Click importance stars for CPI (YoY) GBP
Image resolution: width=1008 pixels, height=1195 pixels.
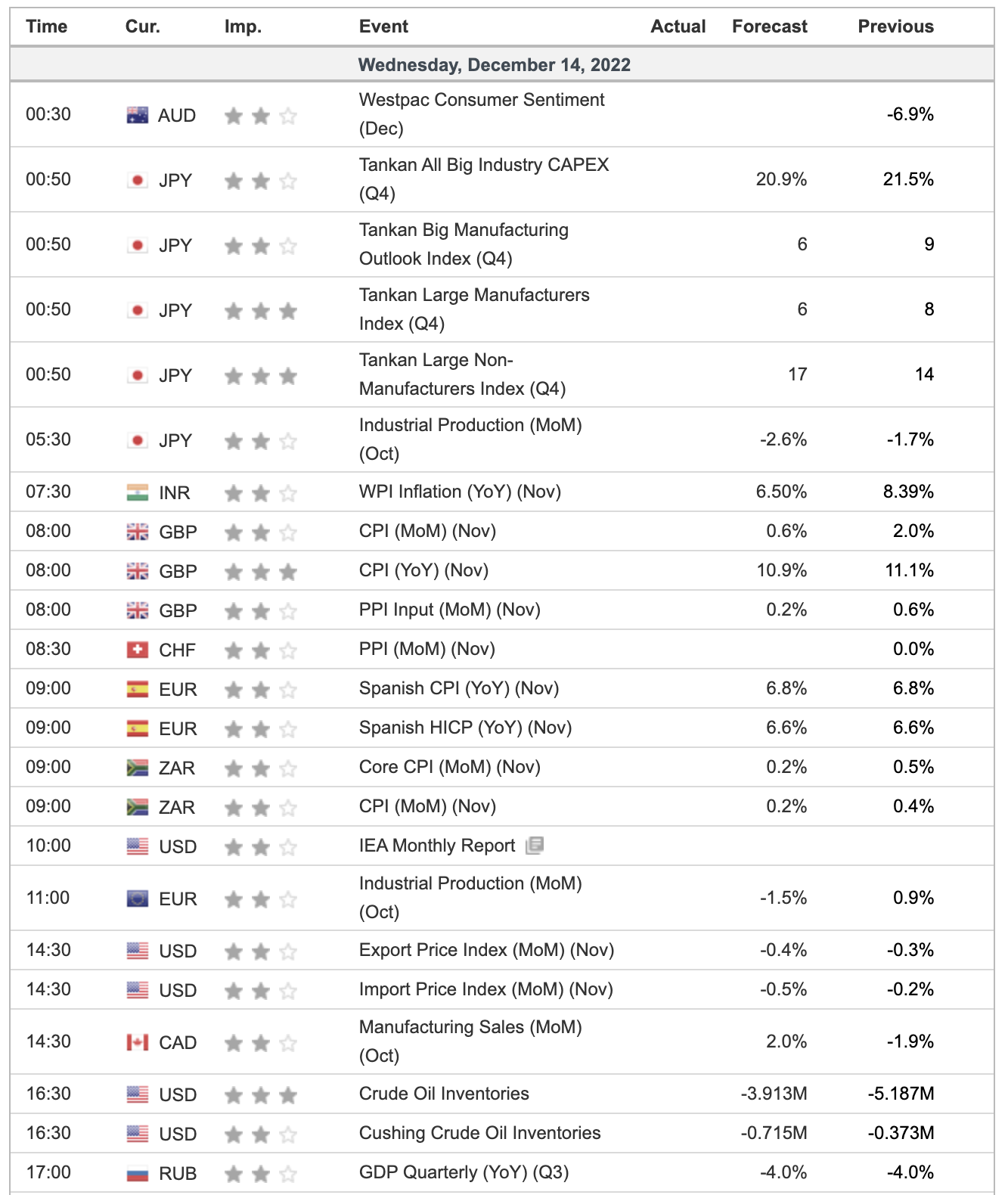pos(260,571)
